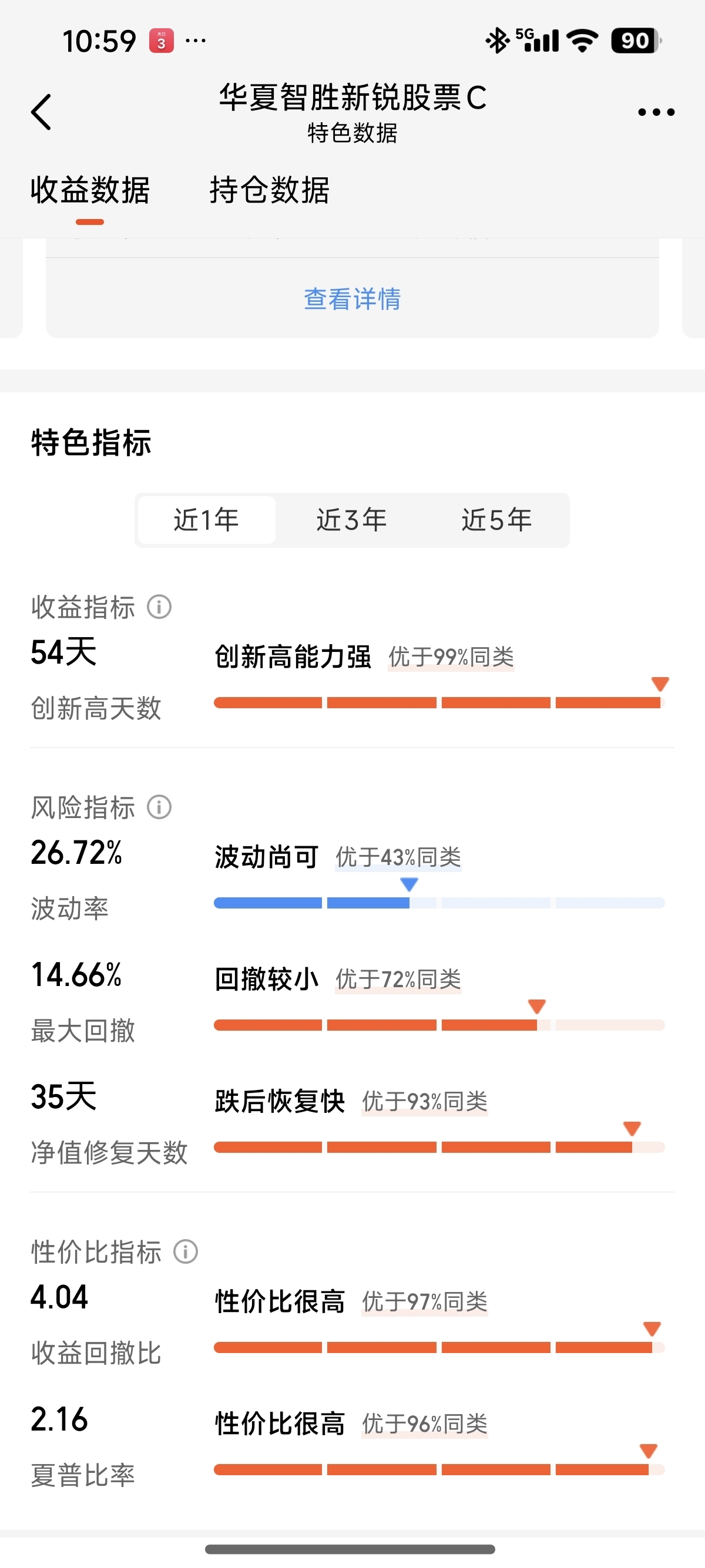Tap the home indicator bar

(x=350, y=1549)
